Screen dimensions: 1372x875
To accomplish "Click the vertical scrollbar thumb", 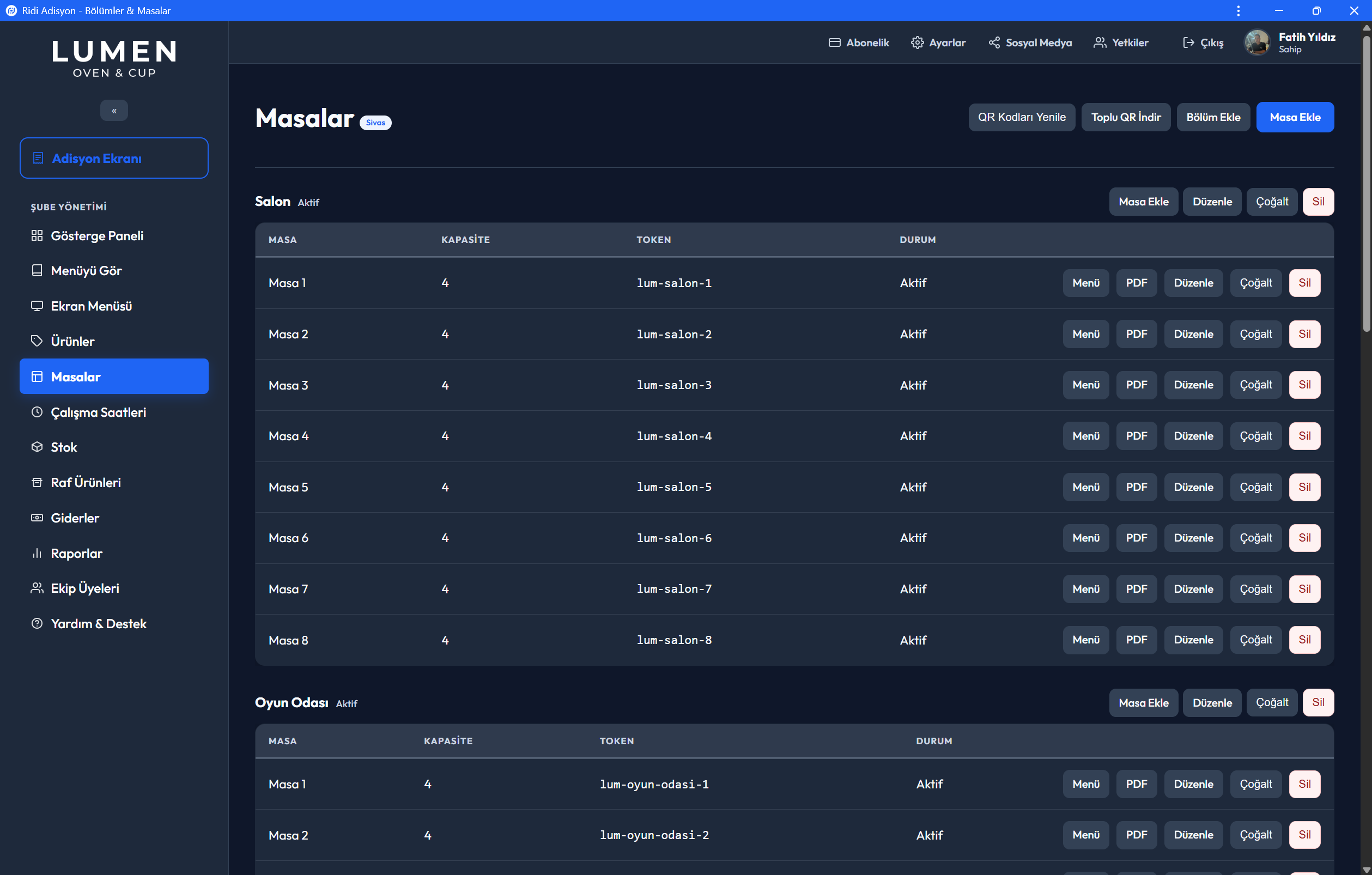I will (1367, 184).
